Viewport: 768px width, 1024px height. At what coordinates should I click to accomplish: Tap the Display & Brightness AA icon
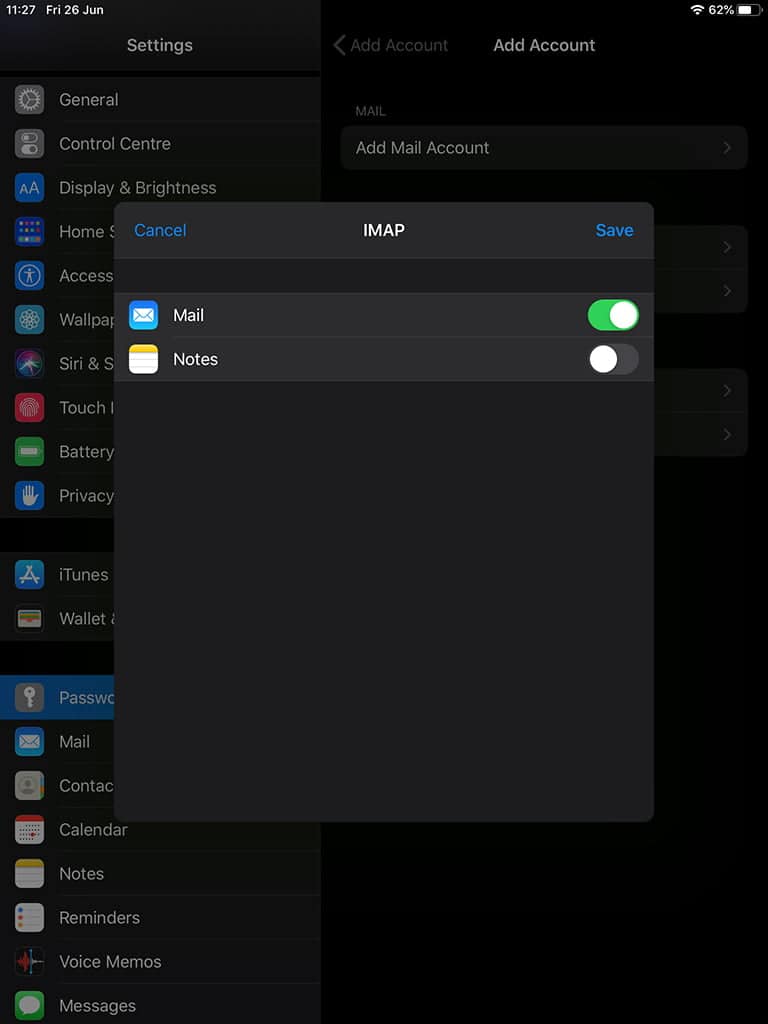coord(29,187)
